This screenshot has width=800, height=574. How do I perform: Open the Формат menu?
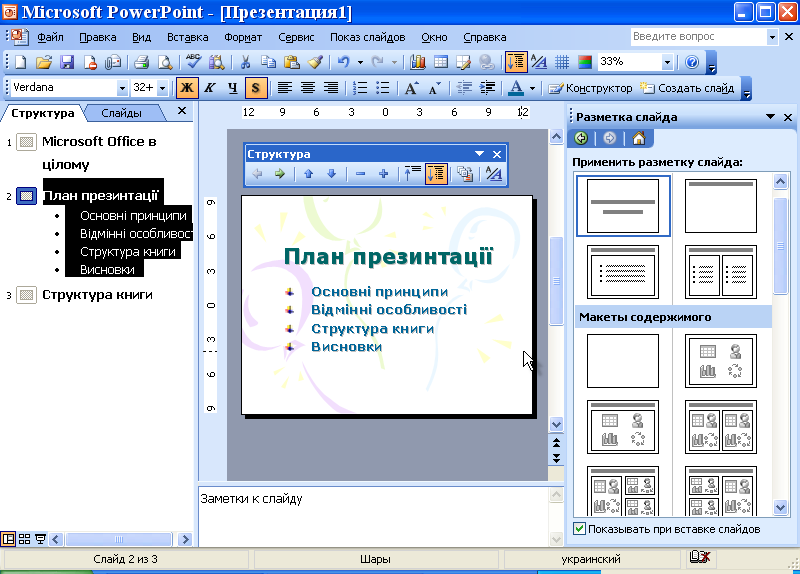[x=243, y=37]
